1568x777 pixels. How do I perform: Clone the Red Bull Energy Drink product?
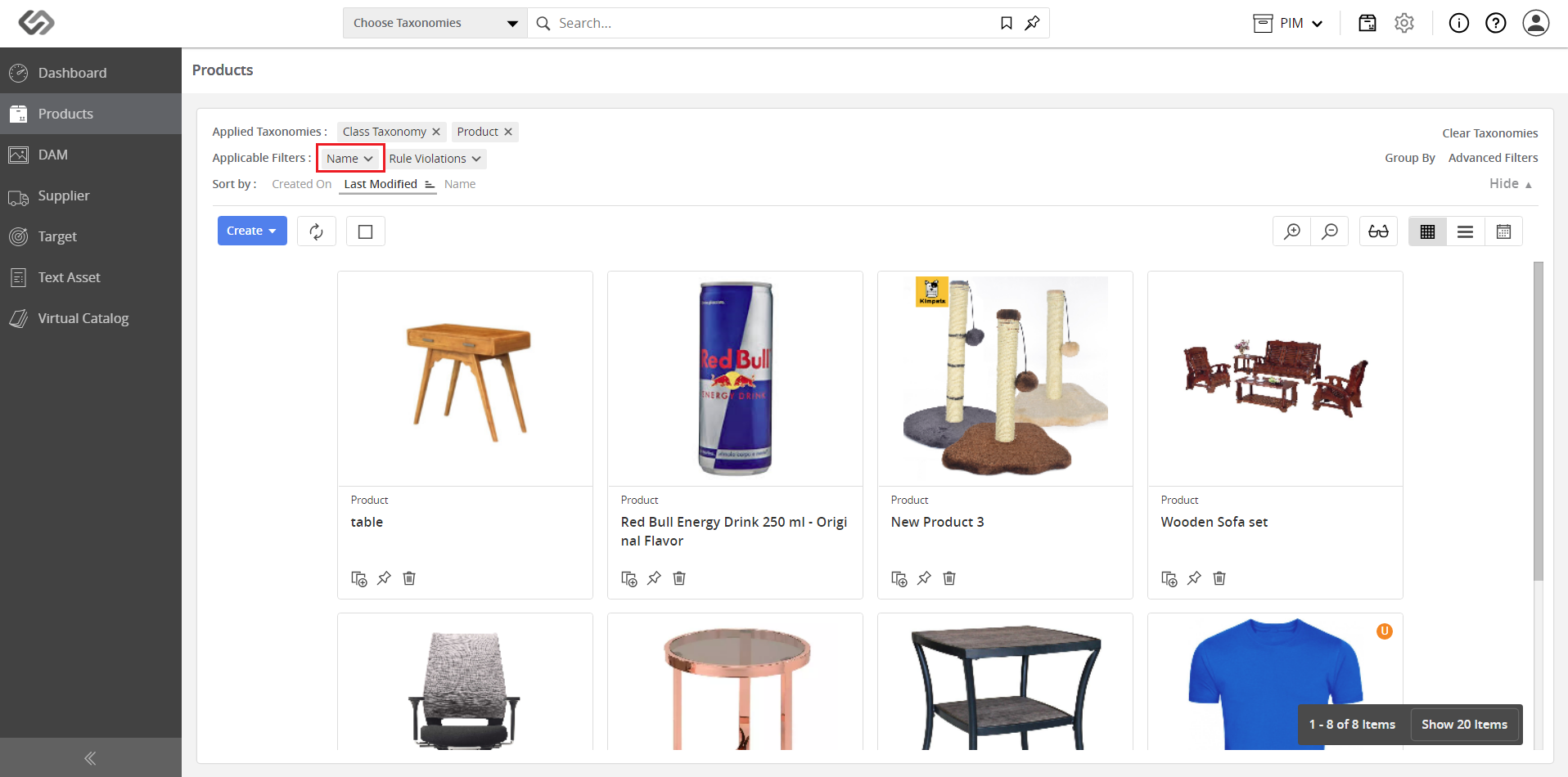[x=629, y=578]
